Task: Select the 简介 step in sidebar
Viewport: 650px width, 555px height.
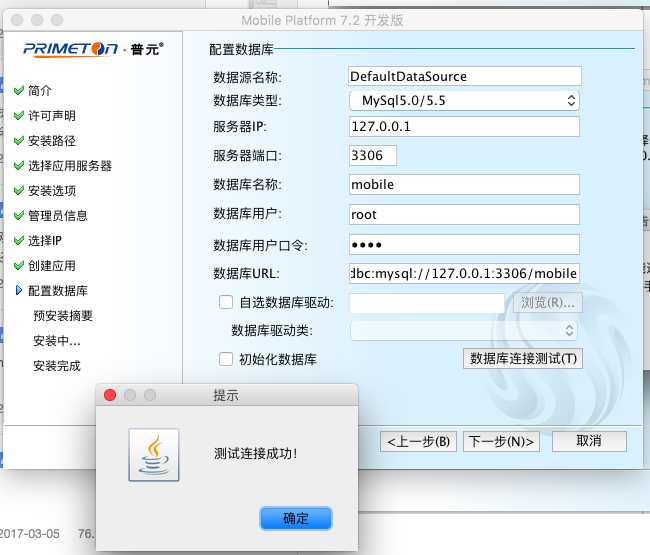Action: click(x=40, y=90)
